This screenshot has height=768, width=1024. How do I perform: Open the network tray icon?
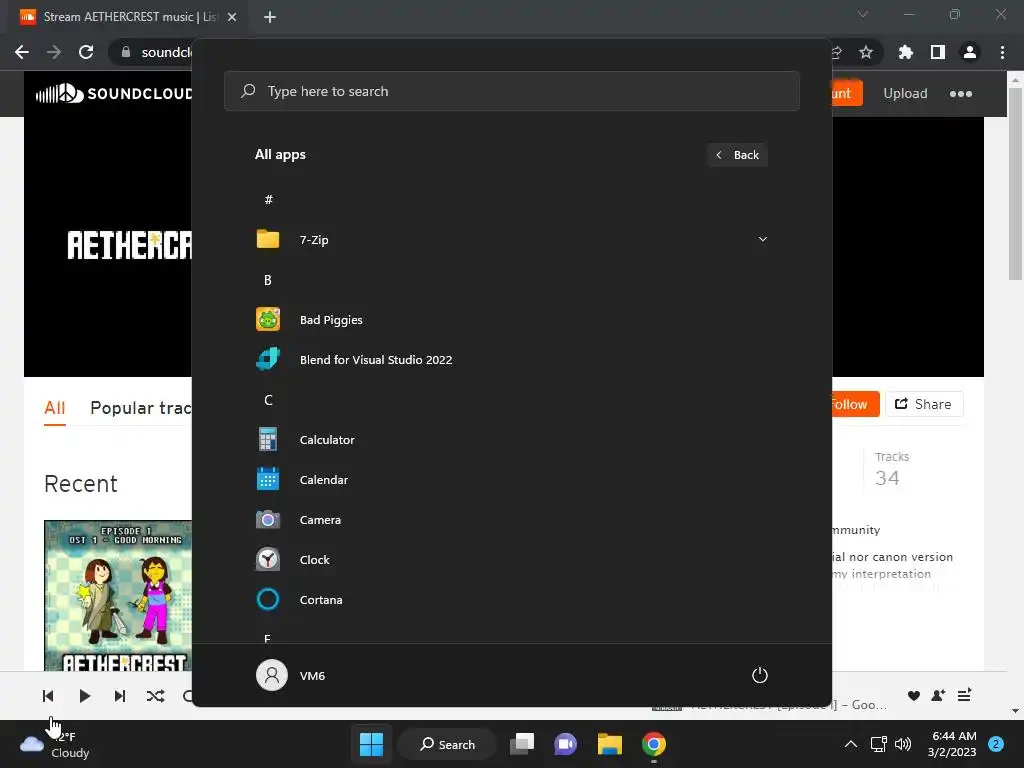pyautogui.click(x=879, y=744)
